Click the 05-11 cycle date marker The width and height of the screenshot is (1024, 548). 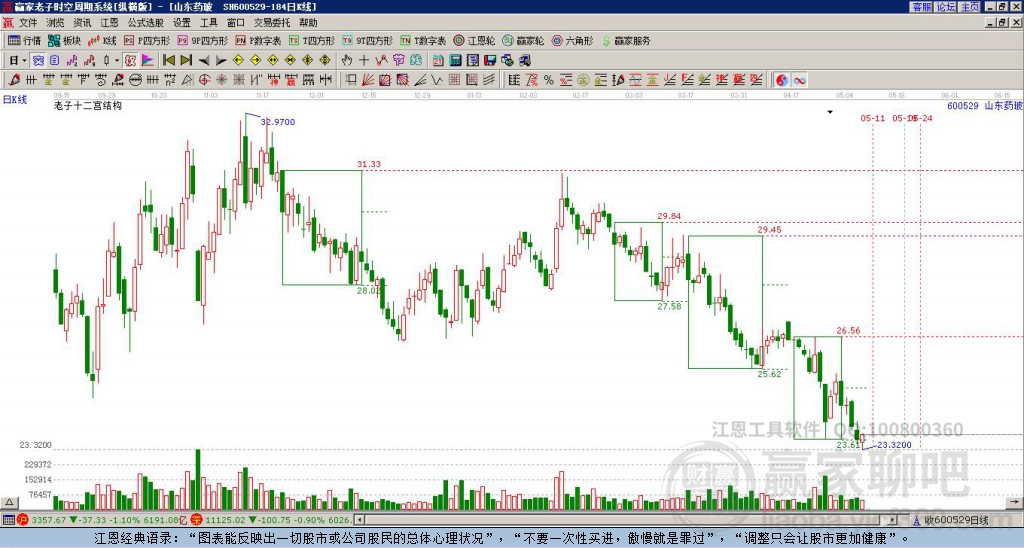point(872,118)
